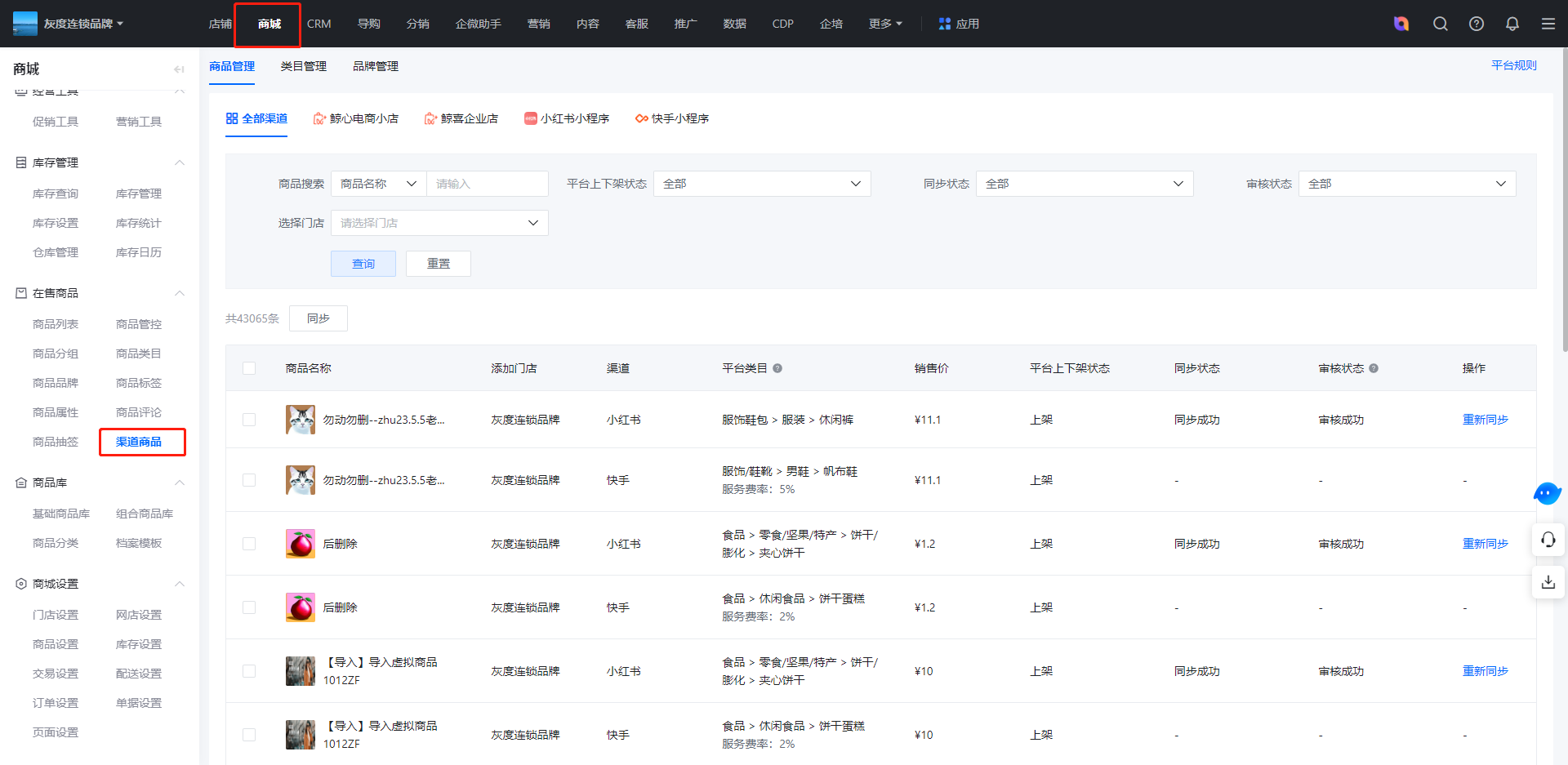Open apple thumbnail of 小红书 后删除 row
Viewport: 1568px width, 765px height.
point(301,544)
